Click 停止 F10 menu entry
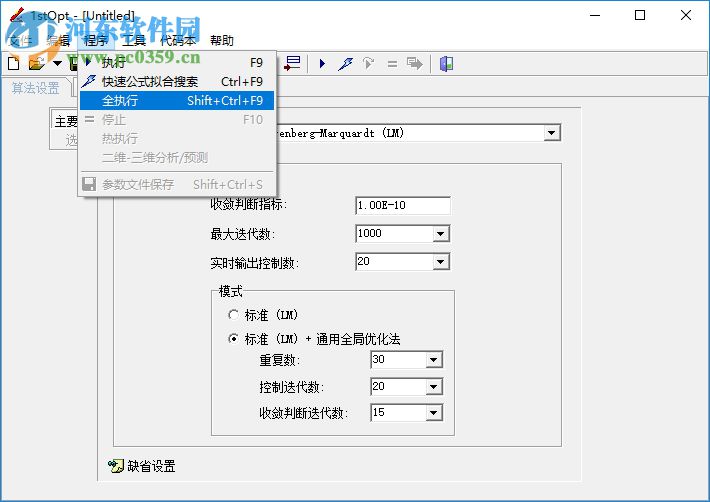The image size is (710, 502). click(x=177, y=120)
